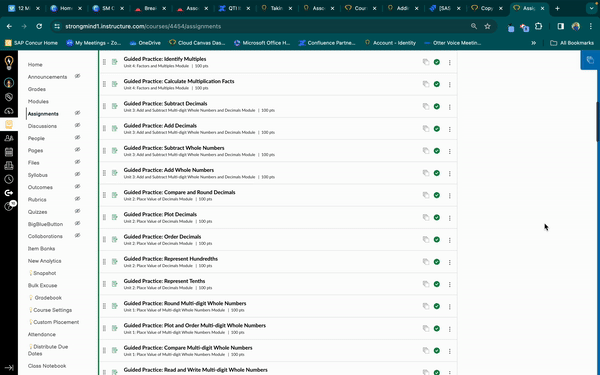The width and height of the screenshot is (600, 375).
Task: Click quiz type icon beside Represent Hundredths
Action: click(x=114, y=262)
